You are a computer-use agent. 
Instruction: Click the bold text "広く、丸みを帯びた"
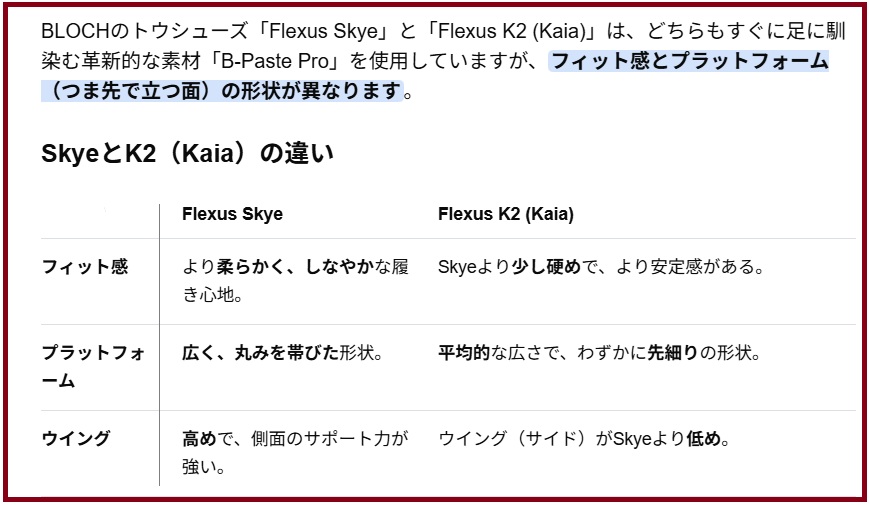[260, 354]
